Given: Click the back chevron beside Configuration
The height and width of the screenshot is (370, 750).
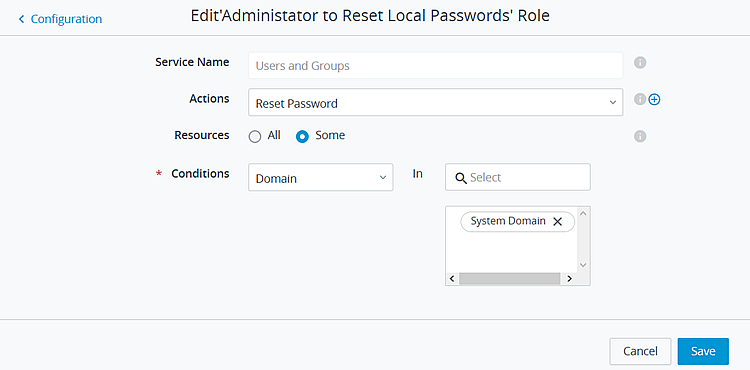Looking at the screenshot, I should 21,19.
